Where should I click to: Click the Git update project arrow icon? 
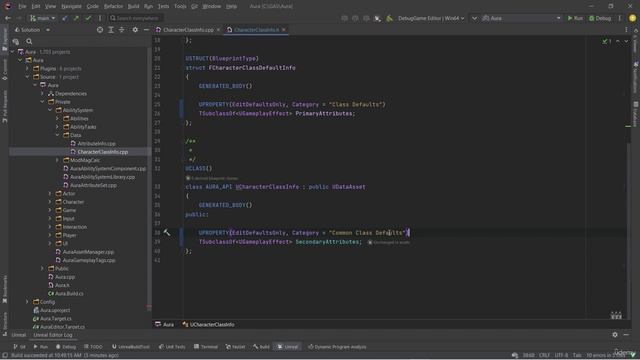coord(65,18)
